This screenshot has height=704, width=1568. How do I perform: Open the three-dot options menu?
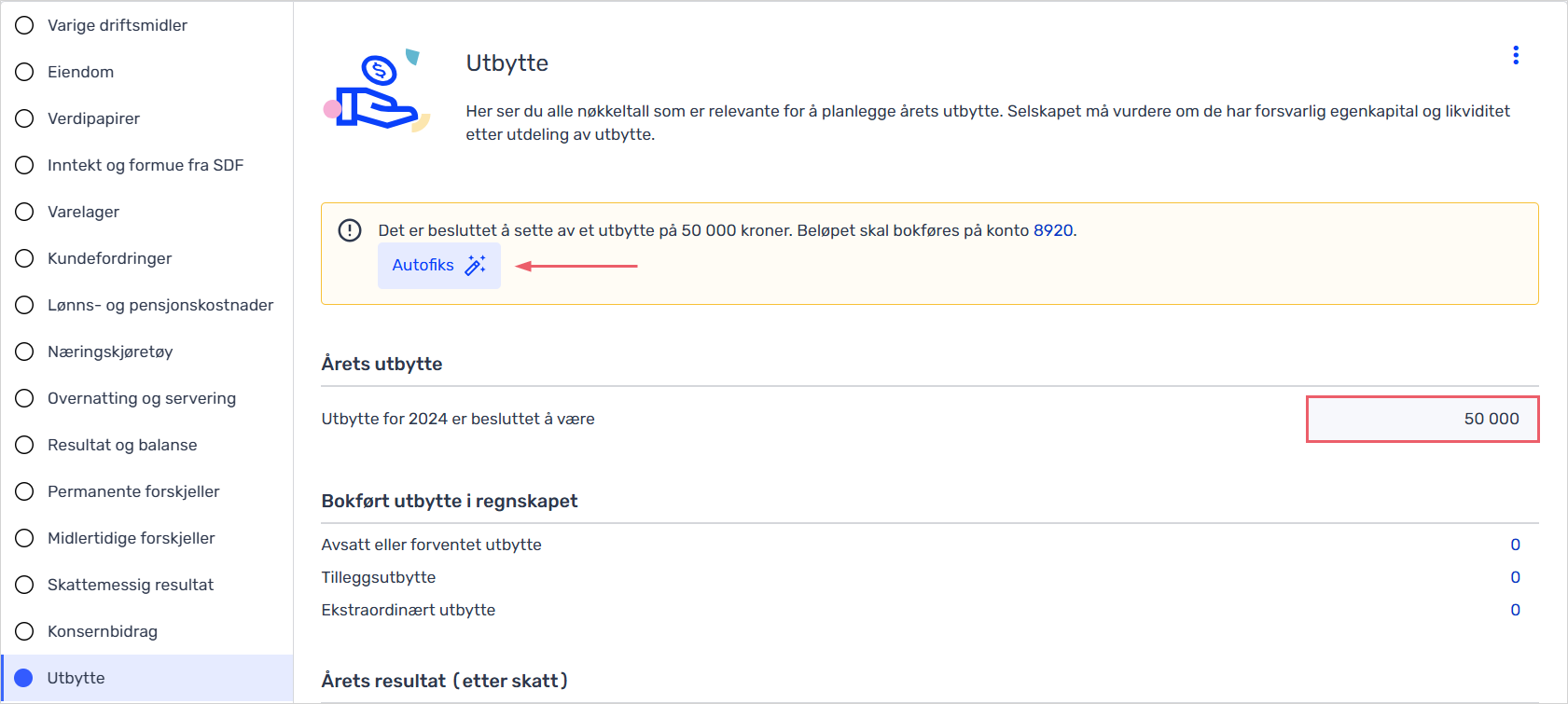(x=1516, y=55)
